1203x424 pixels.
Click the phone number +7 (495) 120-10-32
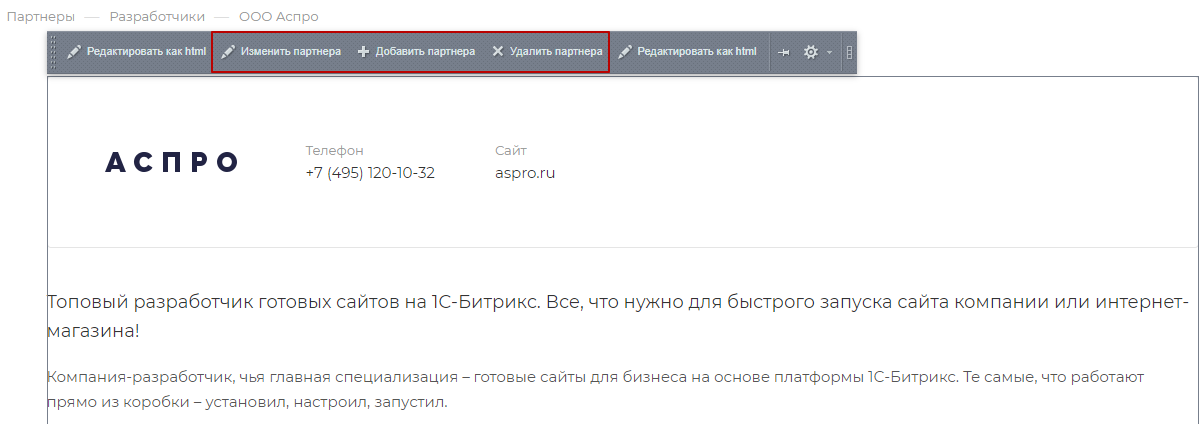point(370,173)
